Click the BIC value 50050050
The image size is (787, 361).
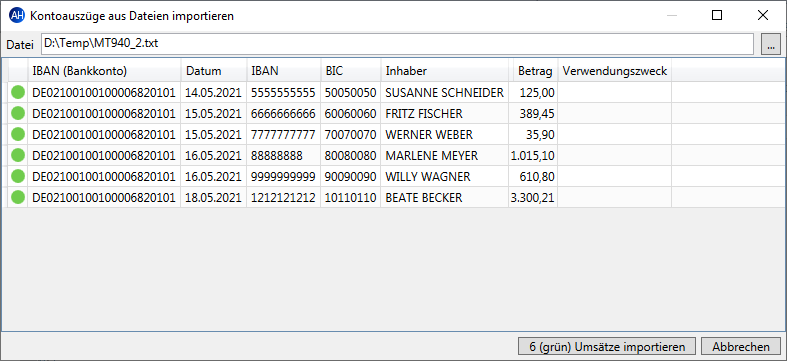click(x=350, y=93)
